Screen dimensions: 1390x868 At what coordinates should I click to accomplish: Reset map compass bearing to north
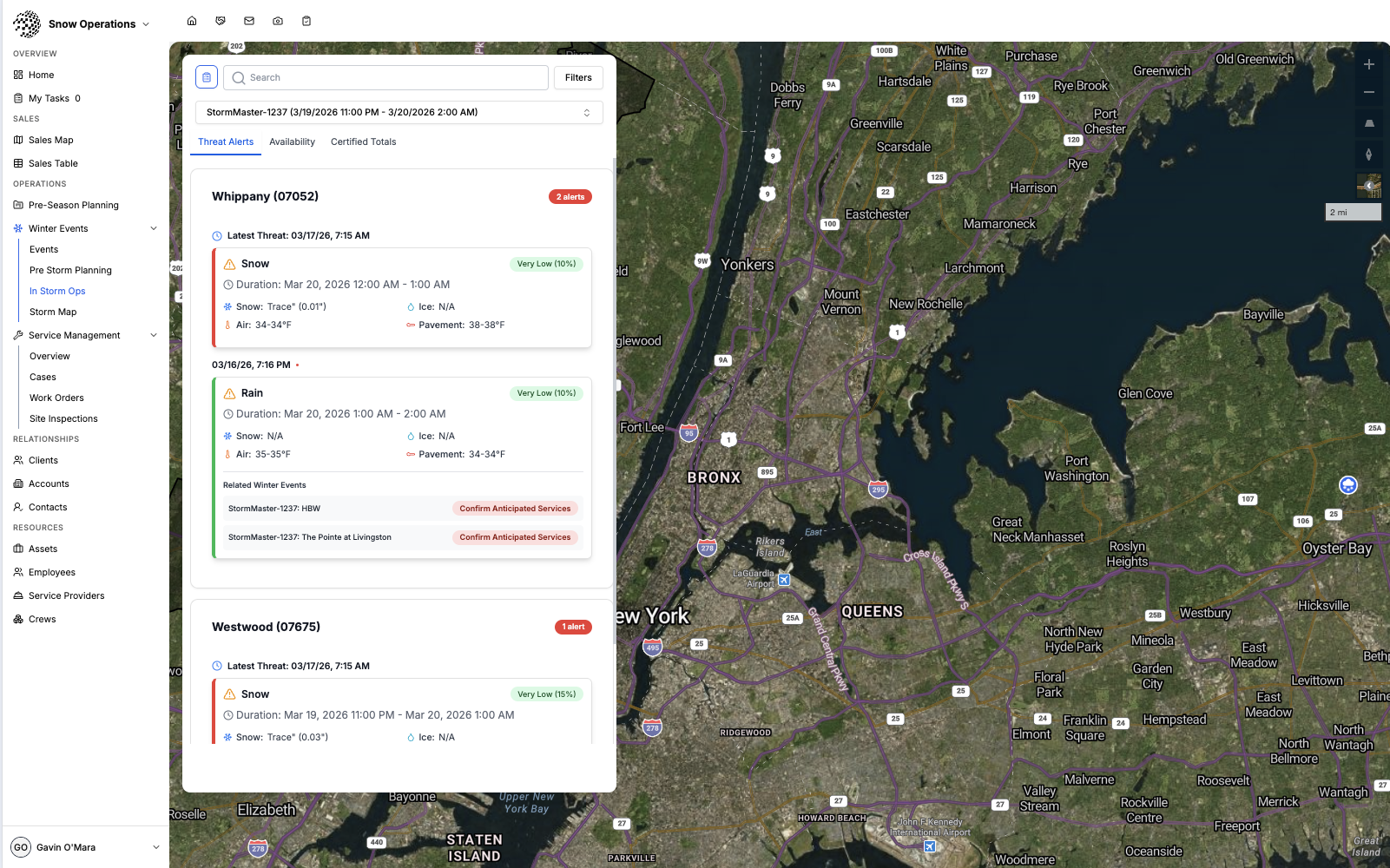1368,155
